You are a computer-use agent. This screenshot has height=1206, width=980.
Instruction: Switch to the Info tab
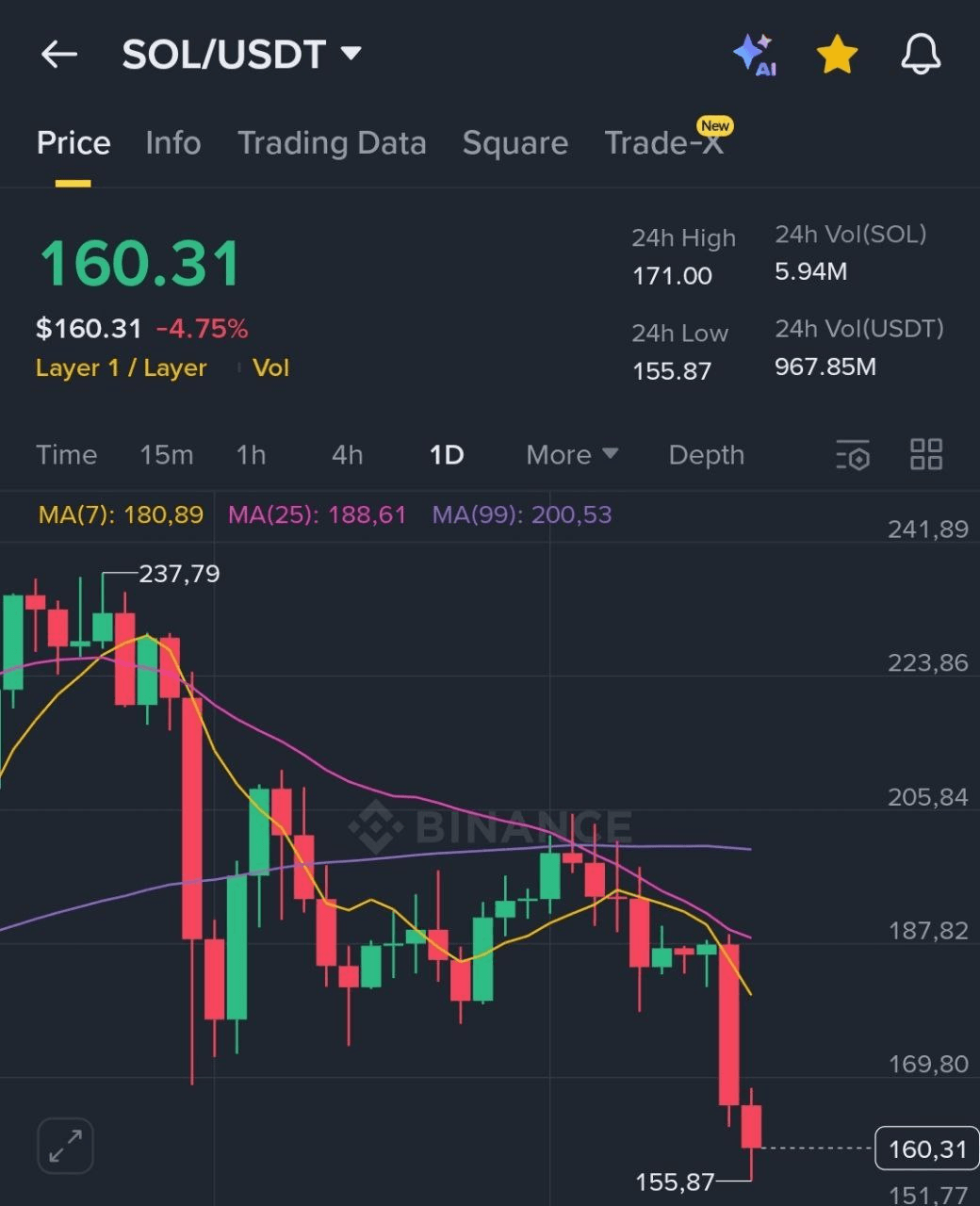pos(173,143)
